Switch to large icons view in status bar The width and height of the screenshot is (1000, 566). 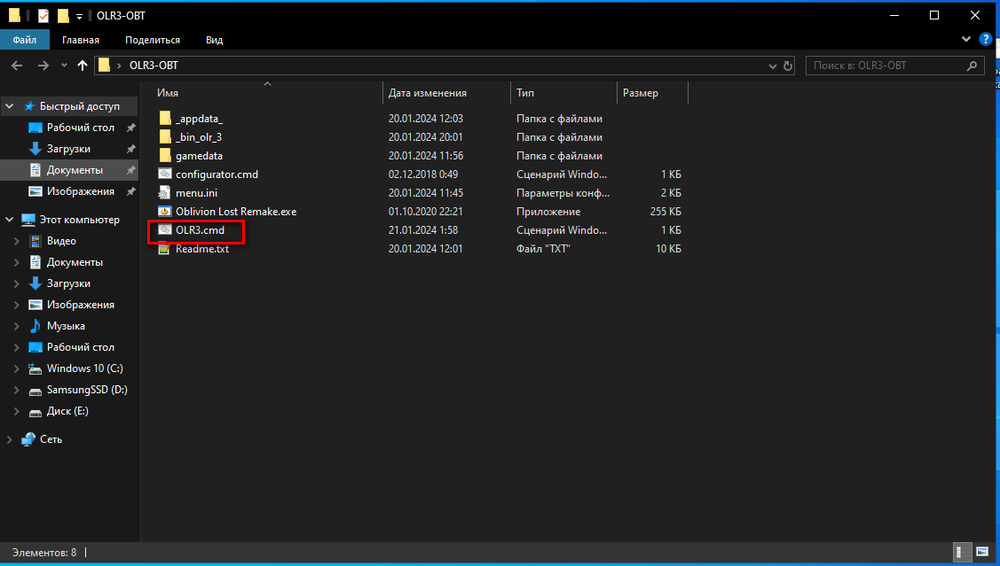click(975, 552)
